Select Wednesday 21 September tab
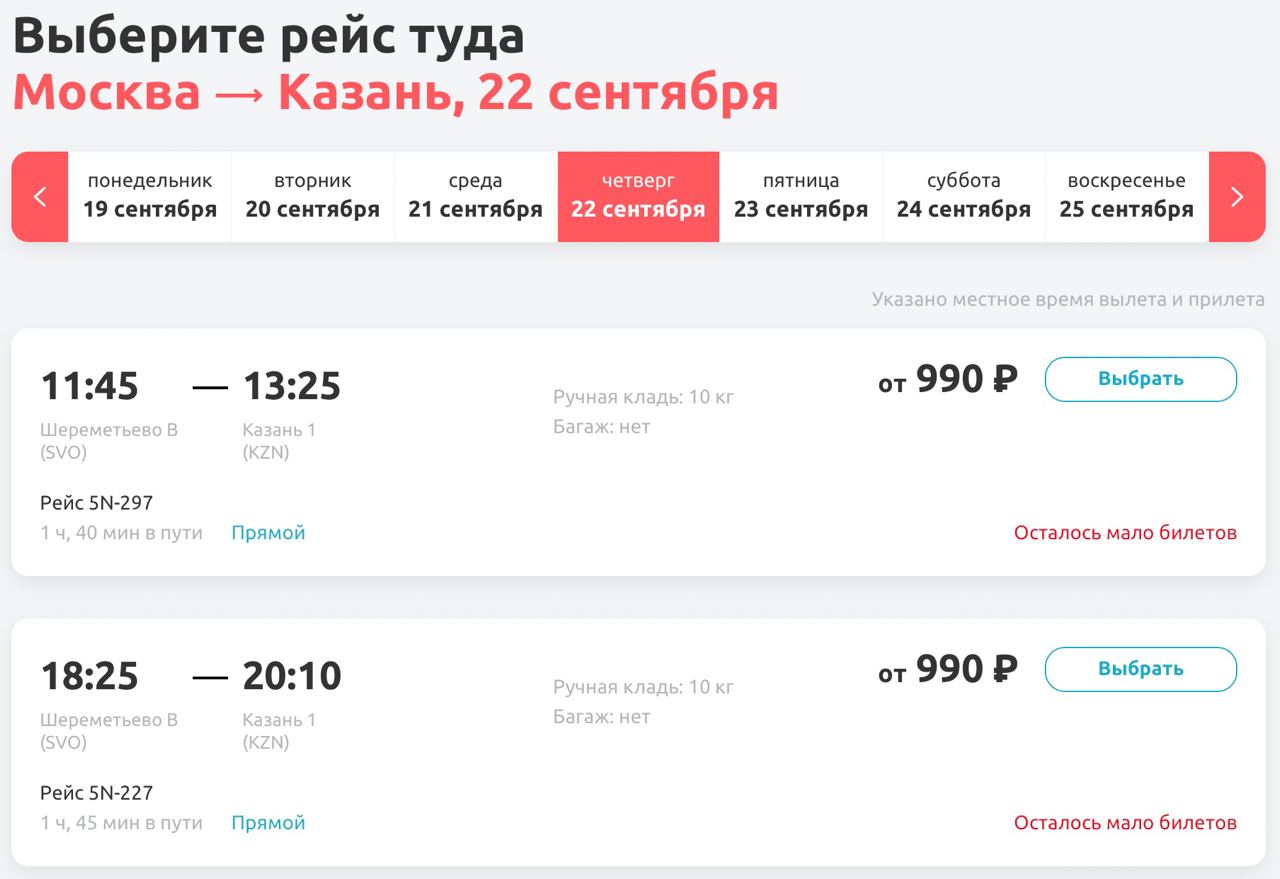1280x879 pixels. pos(476,197)
